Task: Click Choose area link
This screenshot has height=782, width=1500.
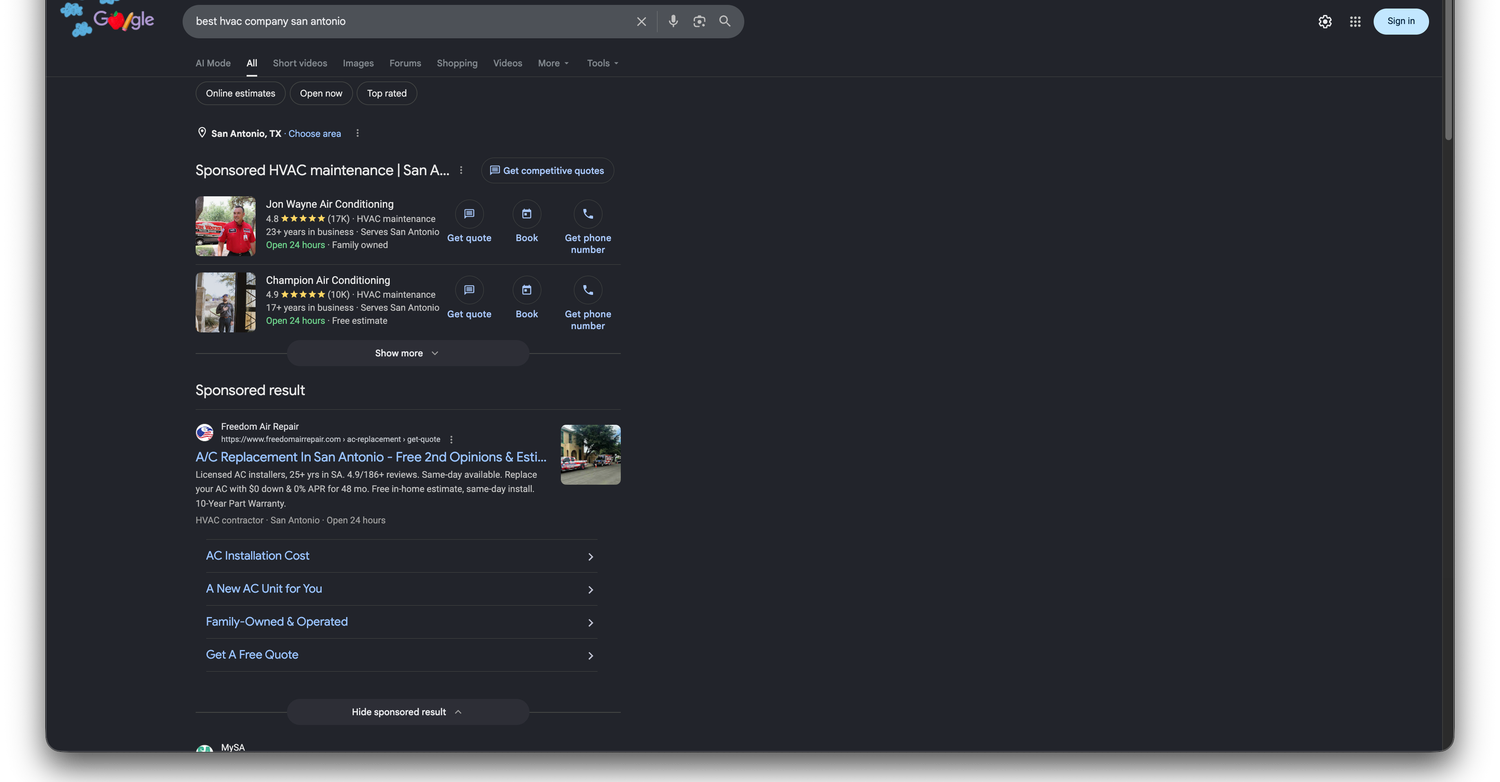Action: (315, 134)
